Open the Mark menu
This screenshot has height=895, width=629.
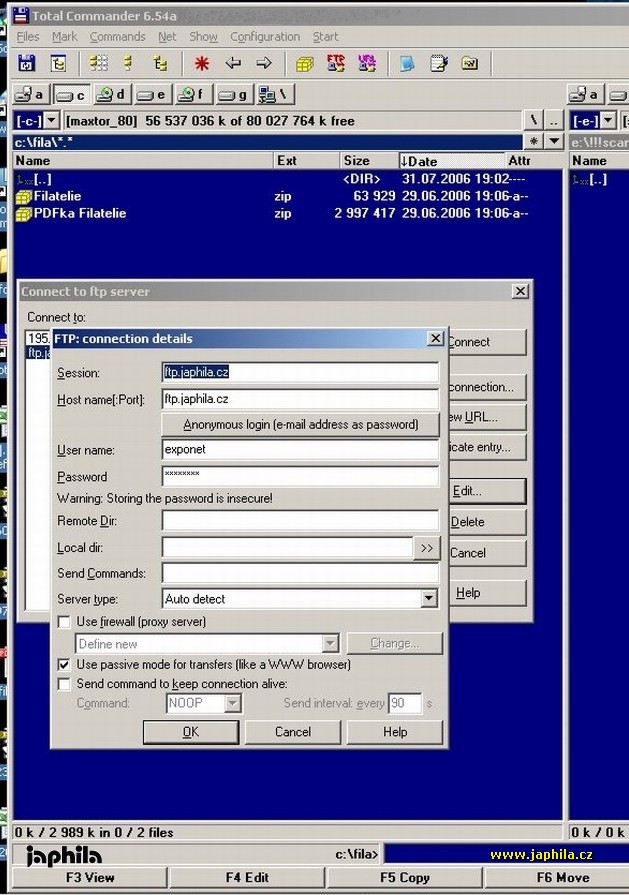click(64, 37)
